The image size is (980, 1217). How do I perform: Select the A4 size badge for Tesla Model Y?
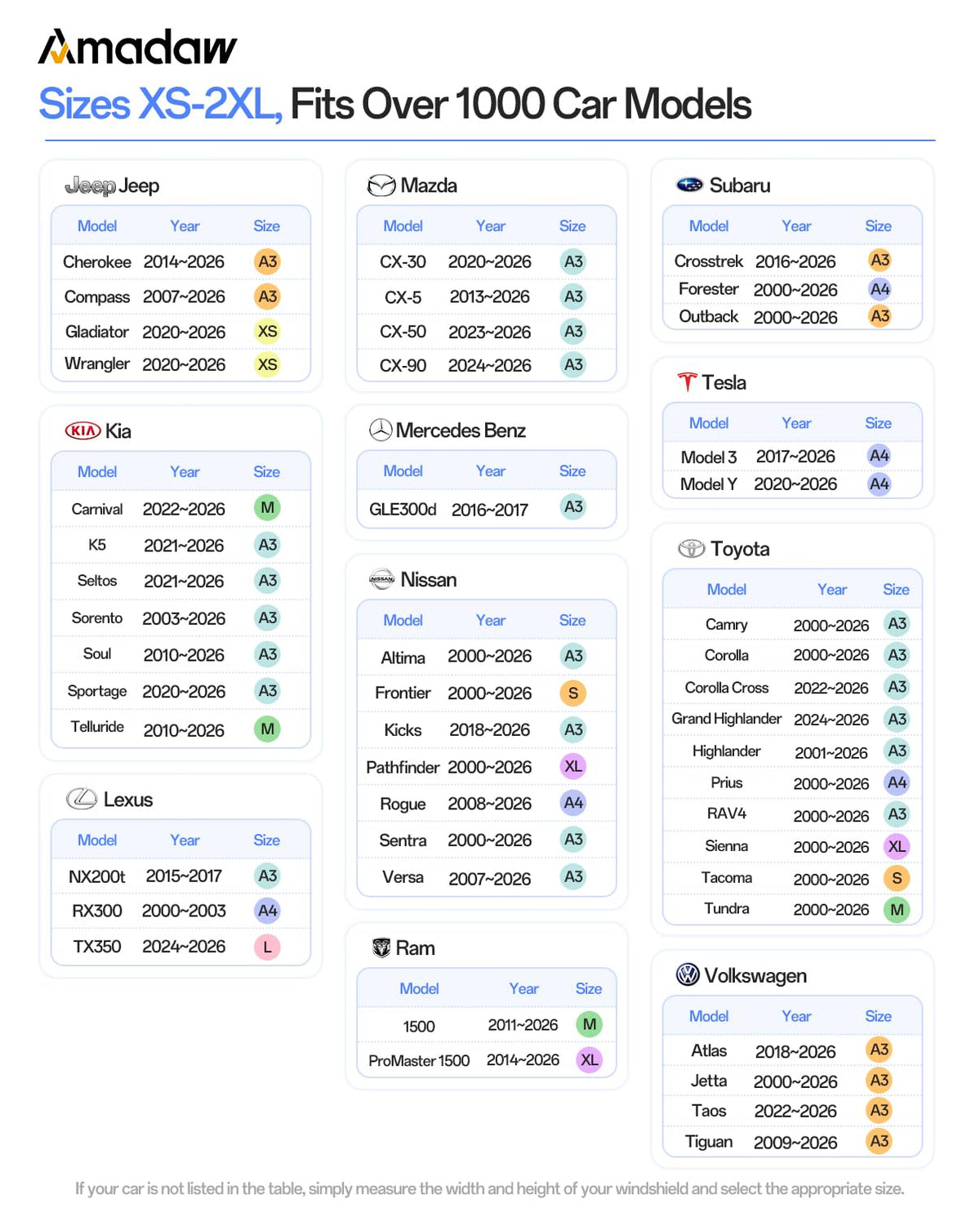880,484
